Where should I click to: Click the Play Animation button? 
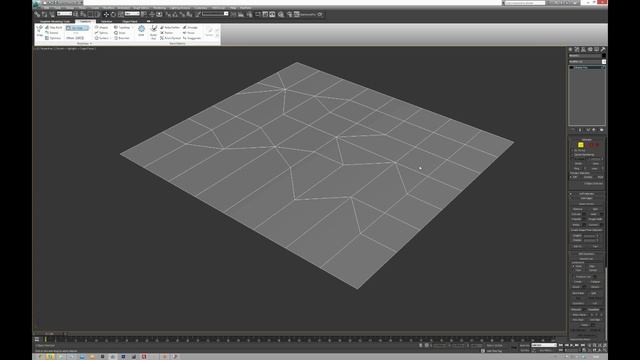click(571, 345)
